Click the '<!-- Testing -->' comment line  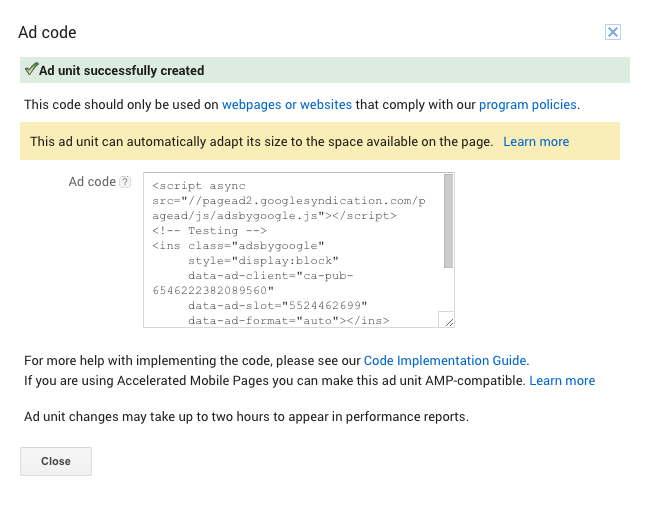click(x=210, y=231)
